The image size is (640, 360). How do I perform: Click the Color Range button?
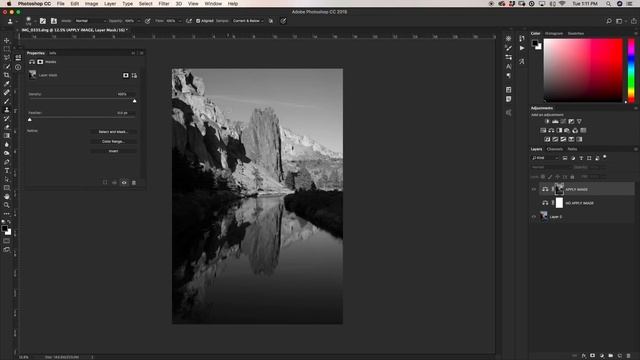pos(113,141)
